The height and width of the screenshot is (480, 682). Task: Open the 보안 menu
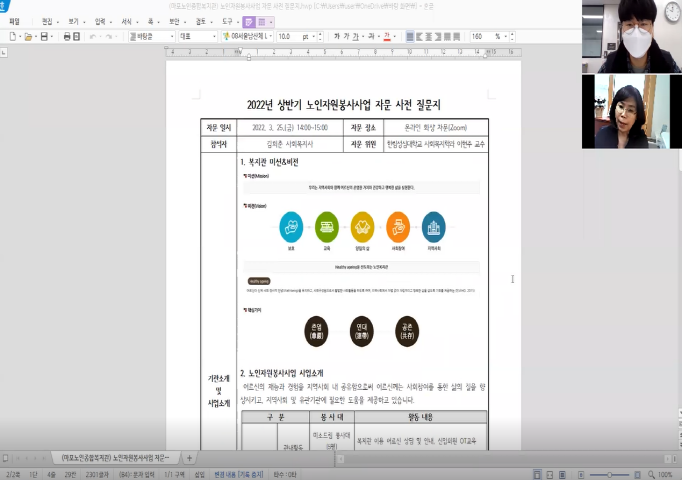(x=174, y=22)
